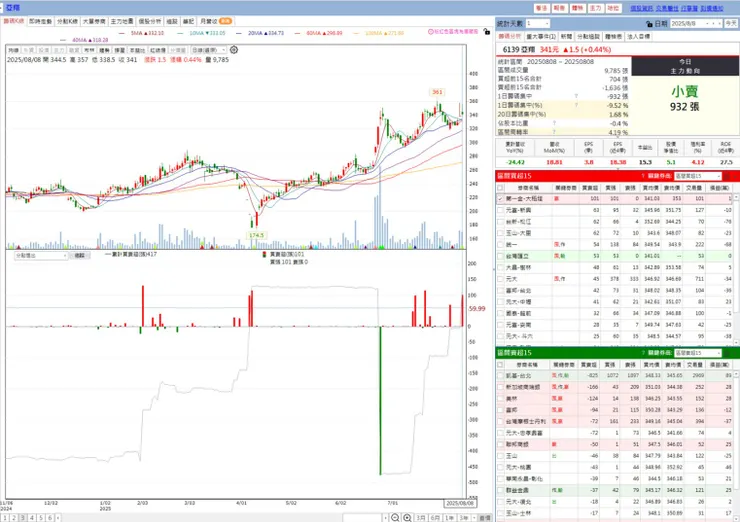This screenshot has height=522, width=740.
Task: Click the lock icon above the chart
Action: click(x=487, y=32)
